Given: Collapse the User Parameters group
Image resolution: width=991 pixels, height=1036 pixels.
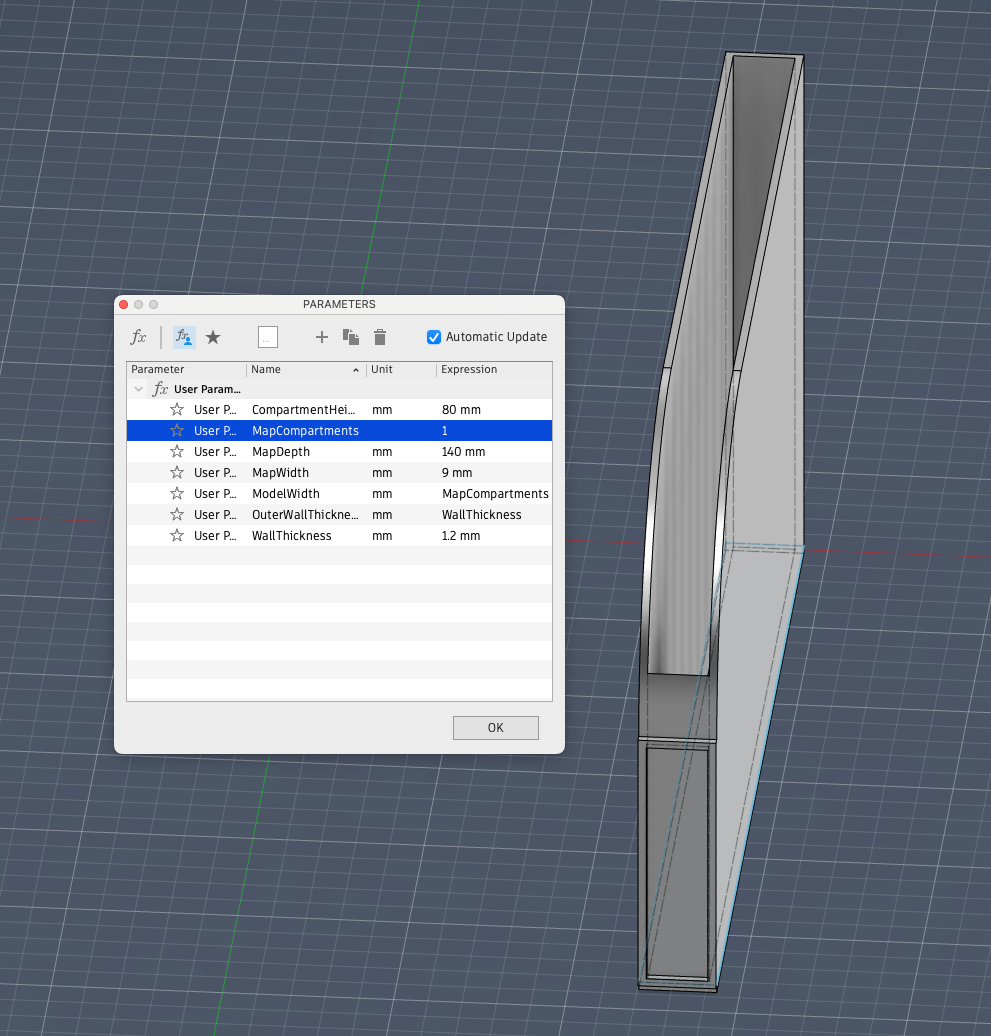Looking at the screenshot, I should (138, 389).
